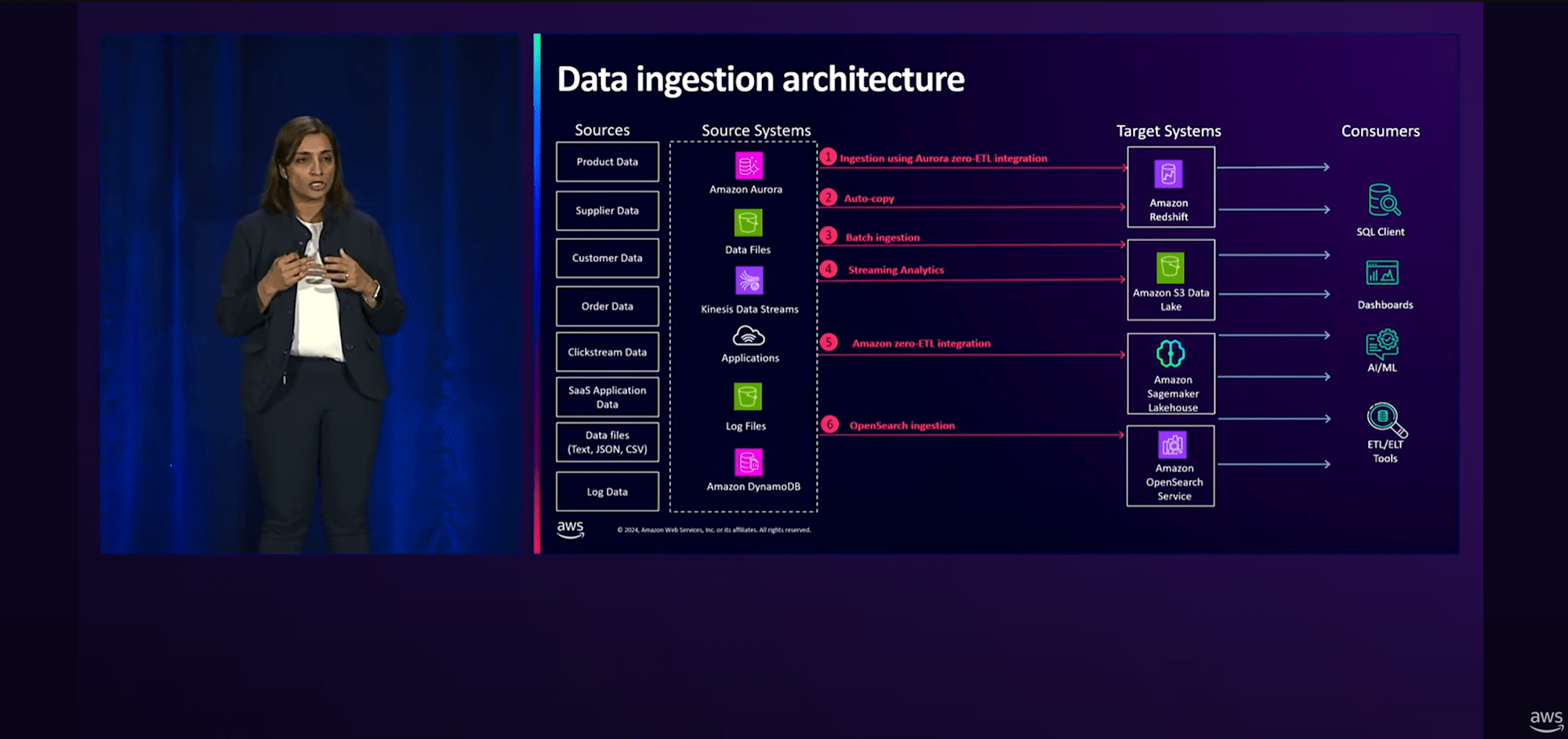The width and height of the screenshot is (1568, 739).
Task: Click the 'Auto-copy' label
Action: tap(869, 198)
